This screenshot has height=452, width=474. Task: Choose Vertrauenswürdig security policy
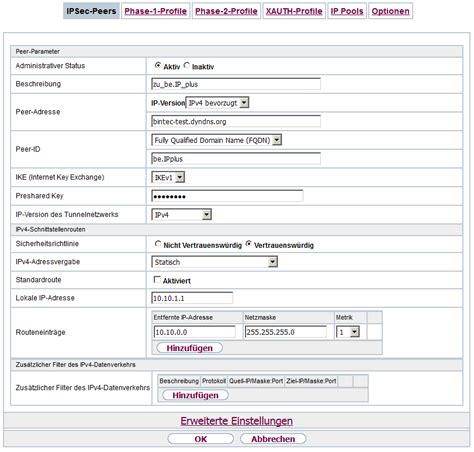click(x=248, y=244)
